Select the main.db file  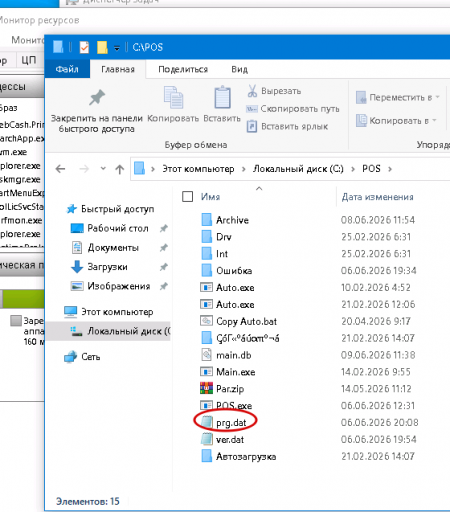click(x=226, y=355)
